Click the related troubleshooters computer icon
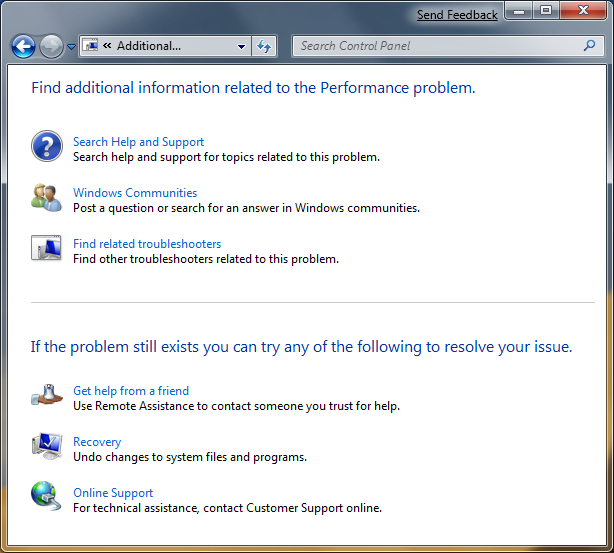 click(x=46, y=248)
